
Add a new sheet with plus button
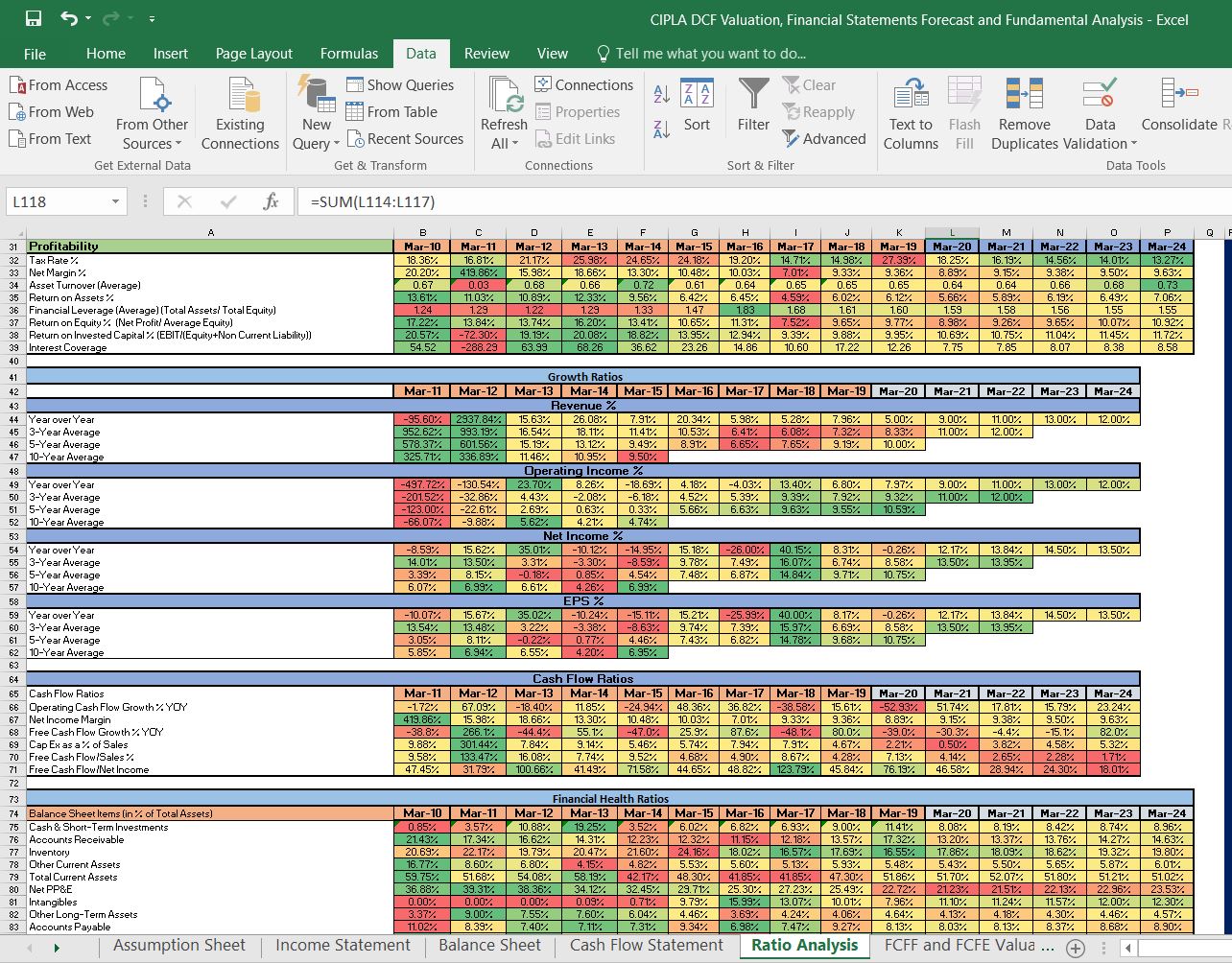click(x=1076, y=948)
